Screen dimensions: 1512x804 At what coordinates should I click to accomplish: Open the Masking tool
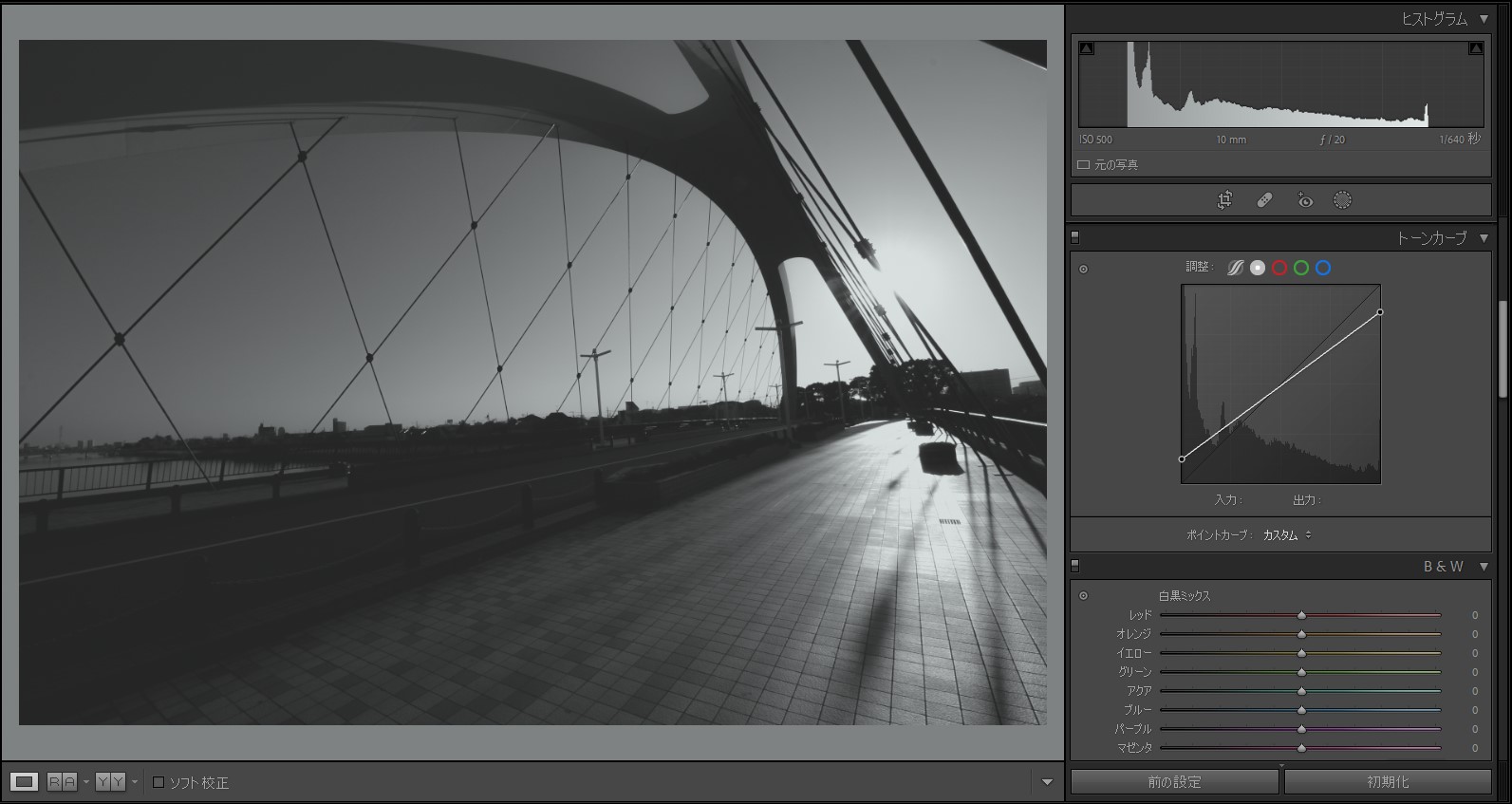(1342, 200)
